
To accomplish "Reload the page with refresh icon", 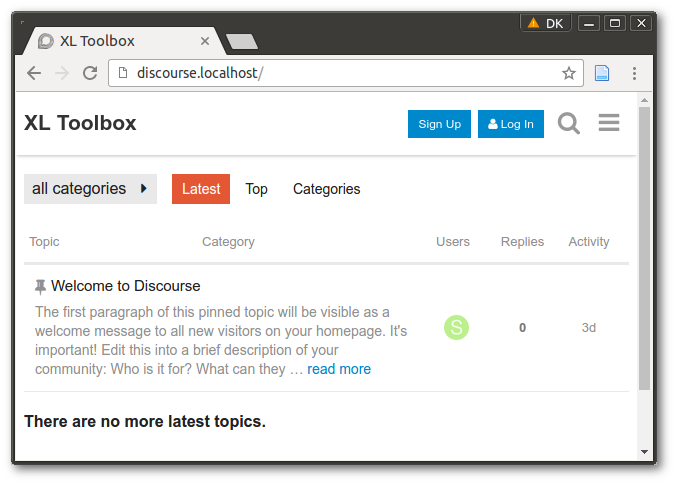I will (90, 73).
